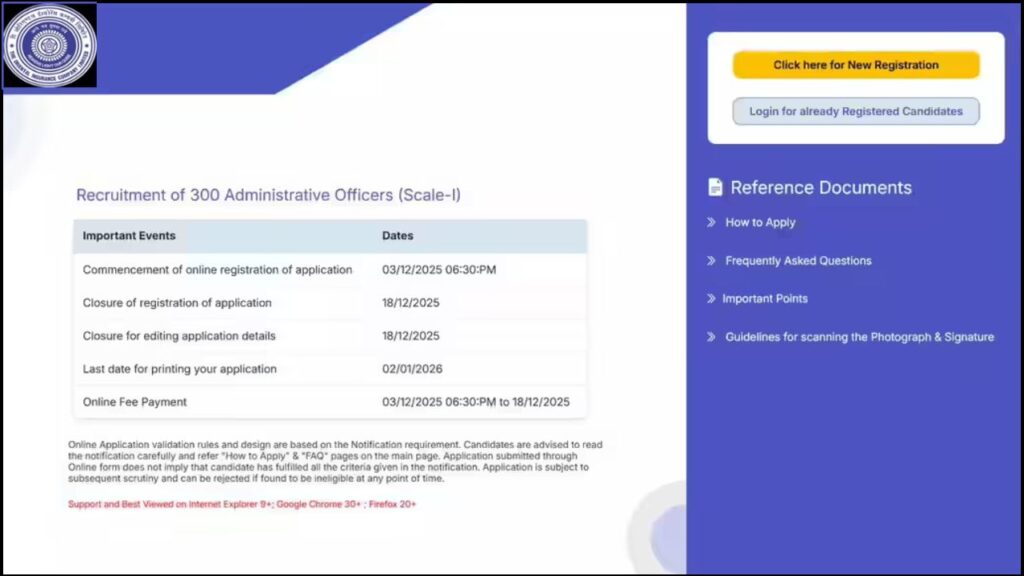Select Commencement of online registration row label
The width and height of the screenshot is (1024, 576).
tap(217, 270)
